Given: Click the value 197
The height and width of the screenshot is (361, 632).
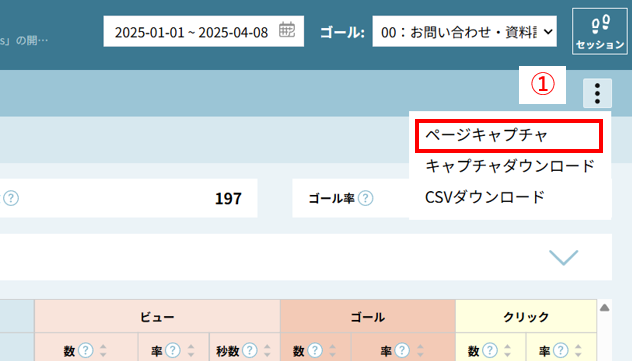Looking at the screenshot, I should pyautogui.click(x=228, y=198).
